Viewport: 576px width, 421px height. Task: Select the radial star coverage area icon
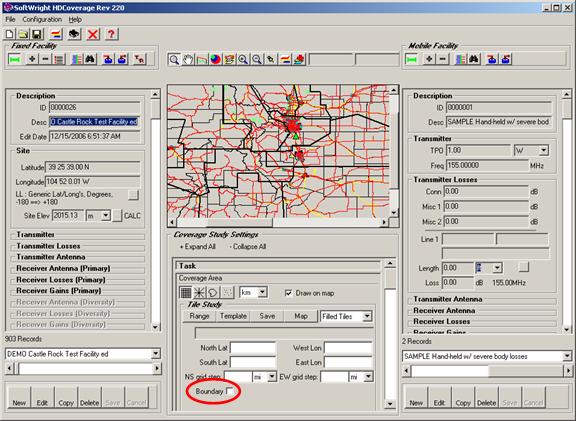[199, 293]
